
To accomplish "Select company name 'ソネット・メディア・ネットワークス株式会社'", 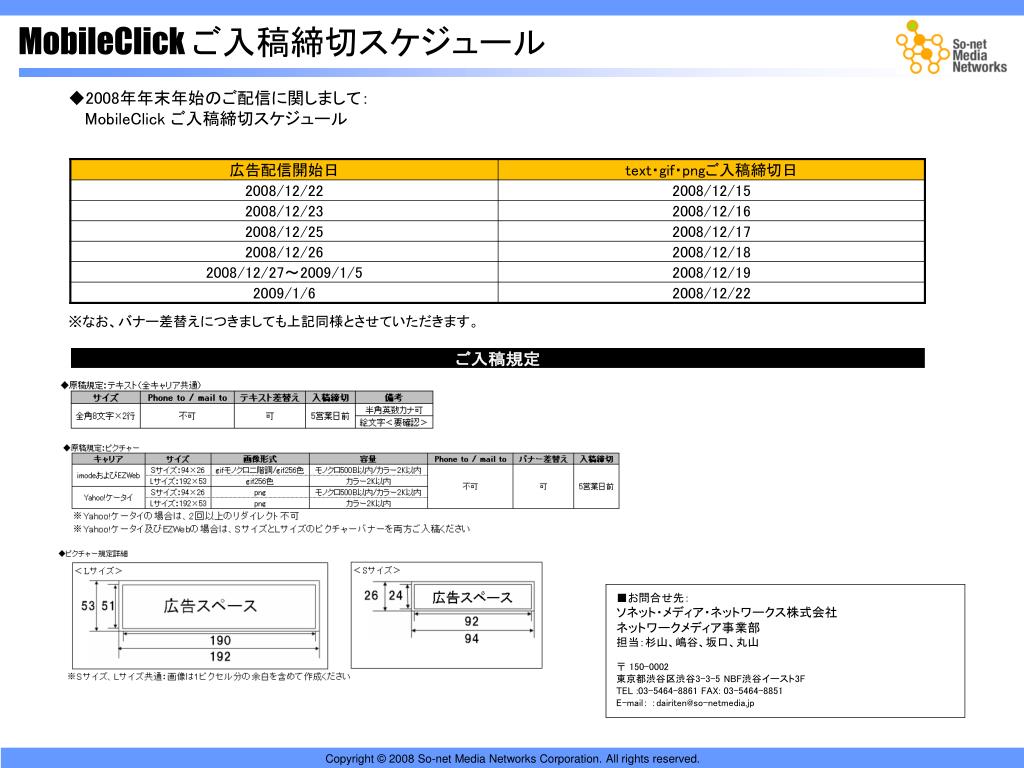I will click(x=726, y=613).
